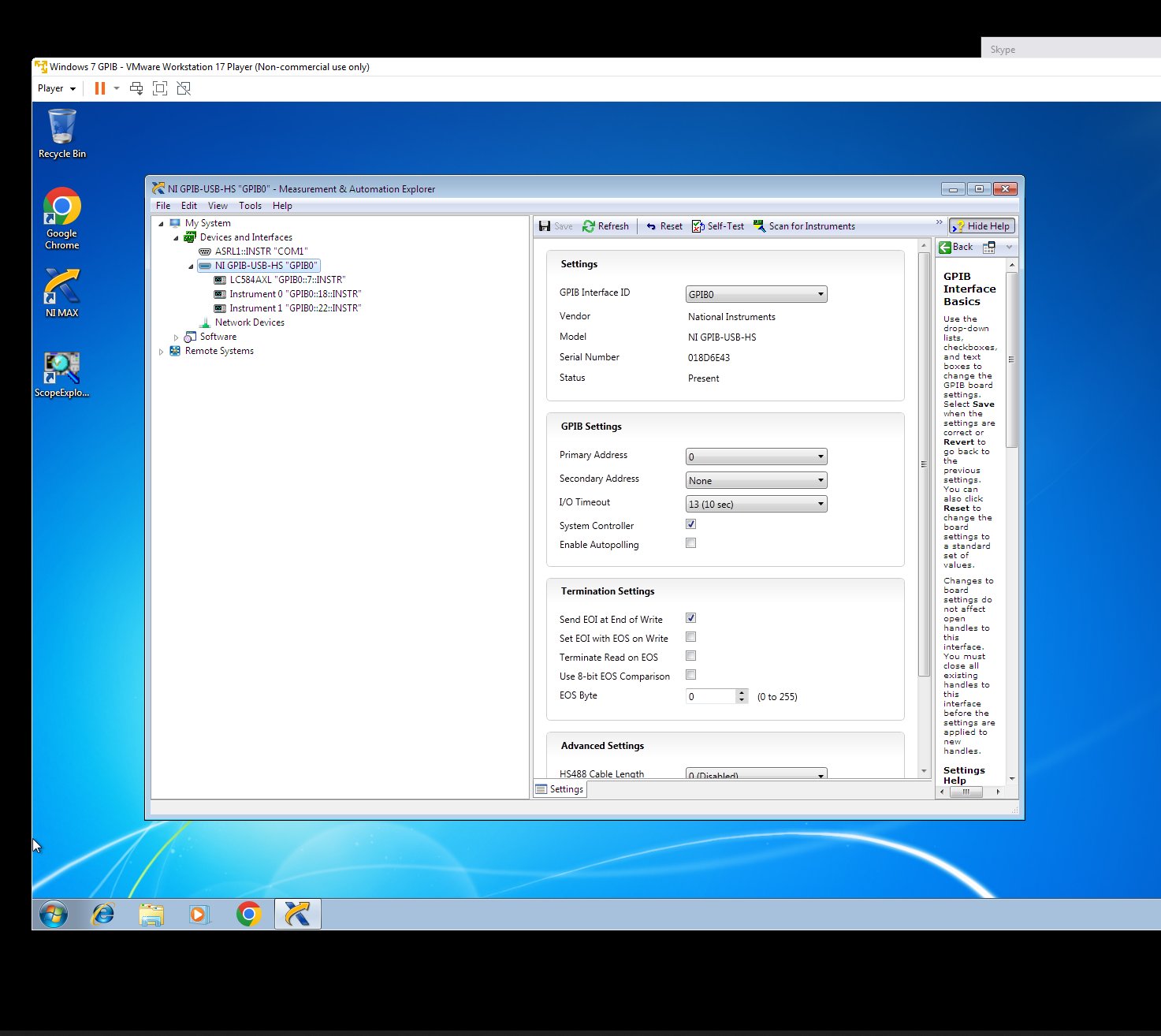Open I/O Timeout dropdown
Screen dimensions: 1161x1036
[757, 504]
